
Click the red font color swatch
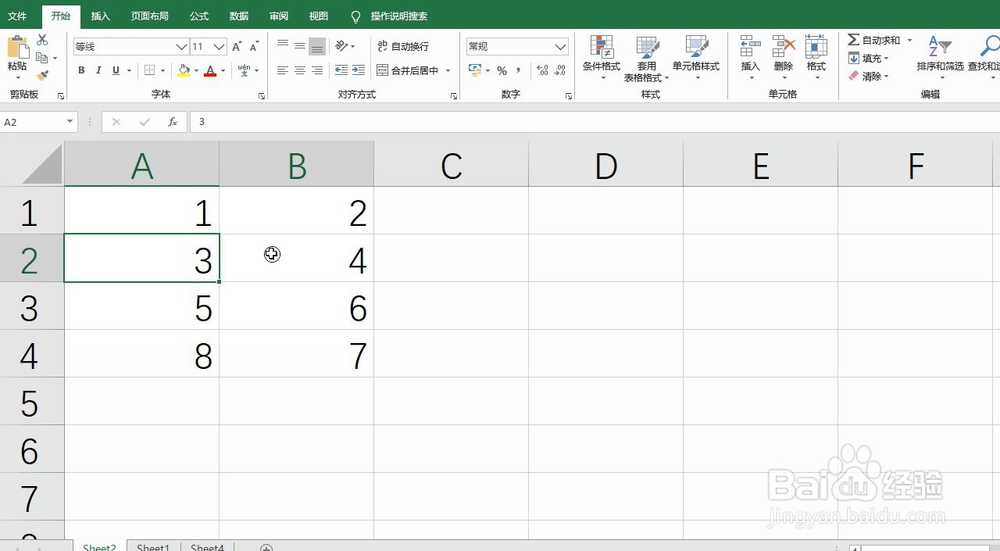click(210, 71)
